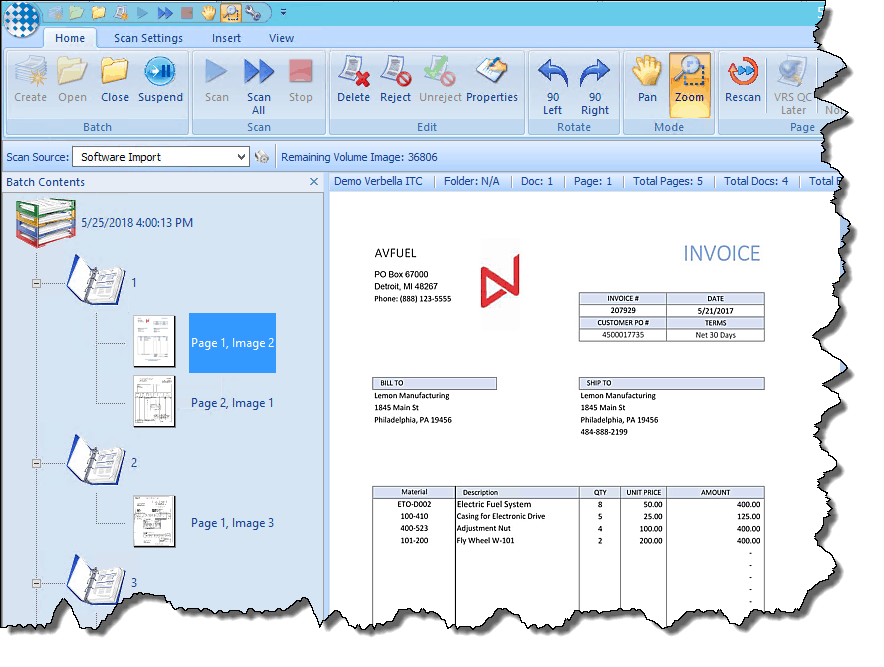
Task: Click the create batch icon in quick access toolbar
Action: tap(55, 12)
